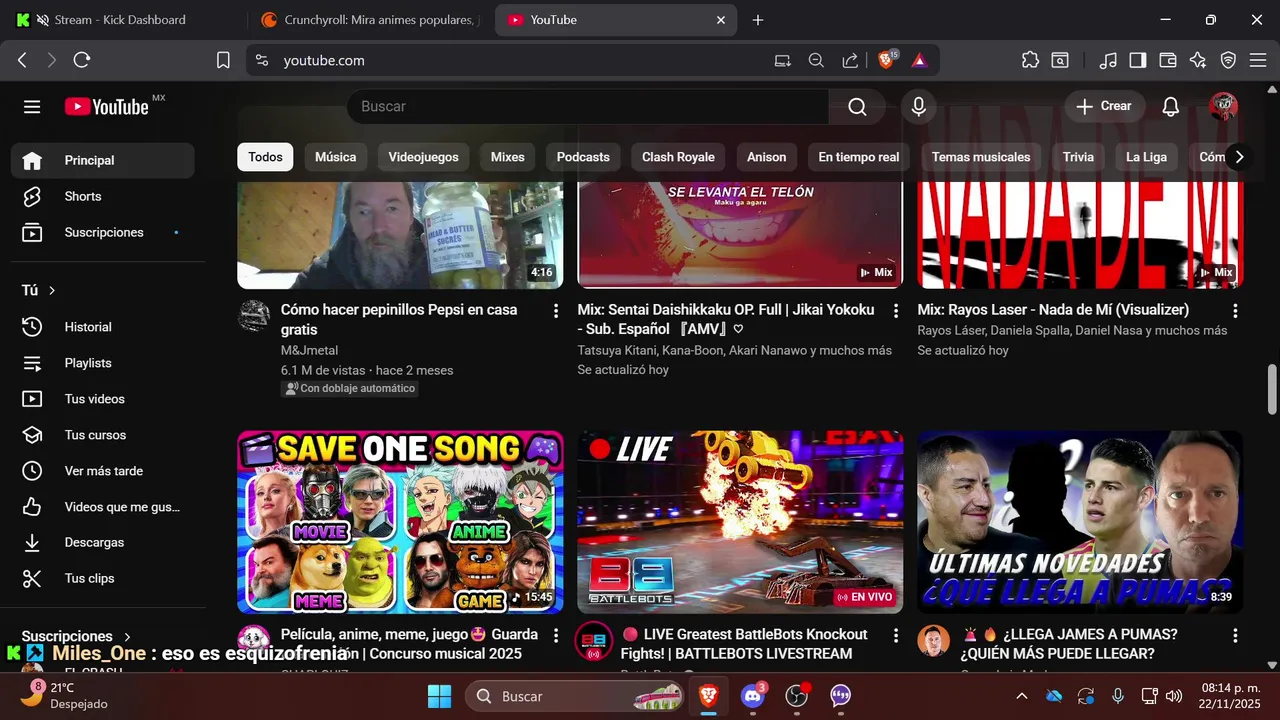Click the share page icon in address bar

click(850, 60)
